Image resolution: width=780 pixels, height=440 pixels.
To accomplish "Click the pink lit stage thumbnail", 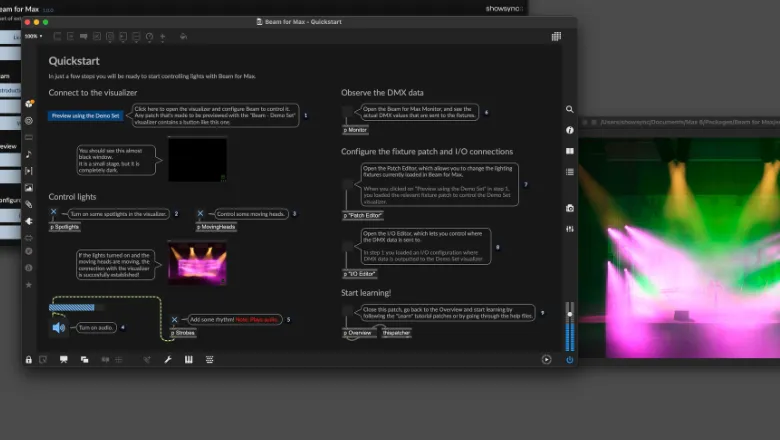I will click(197, 263).
